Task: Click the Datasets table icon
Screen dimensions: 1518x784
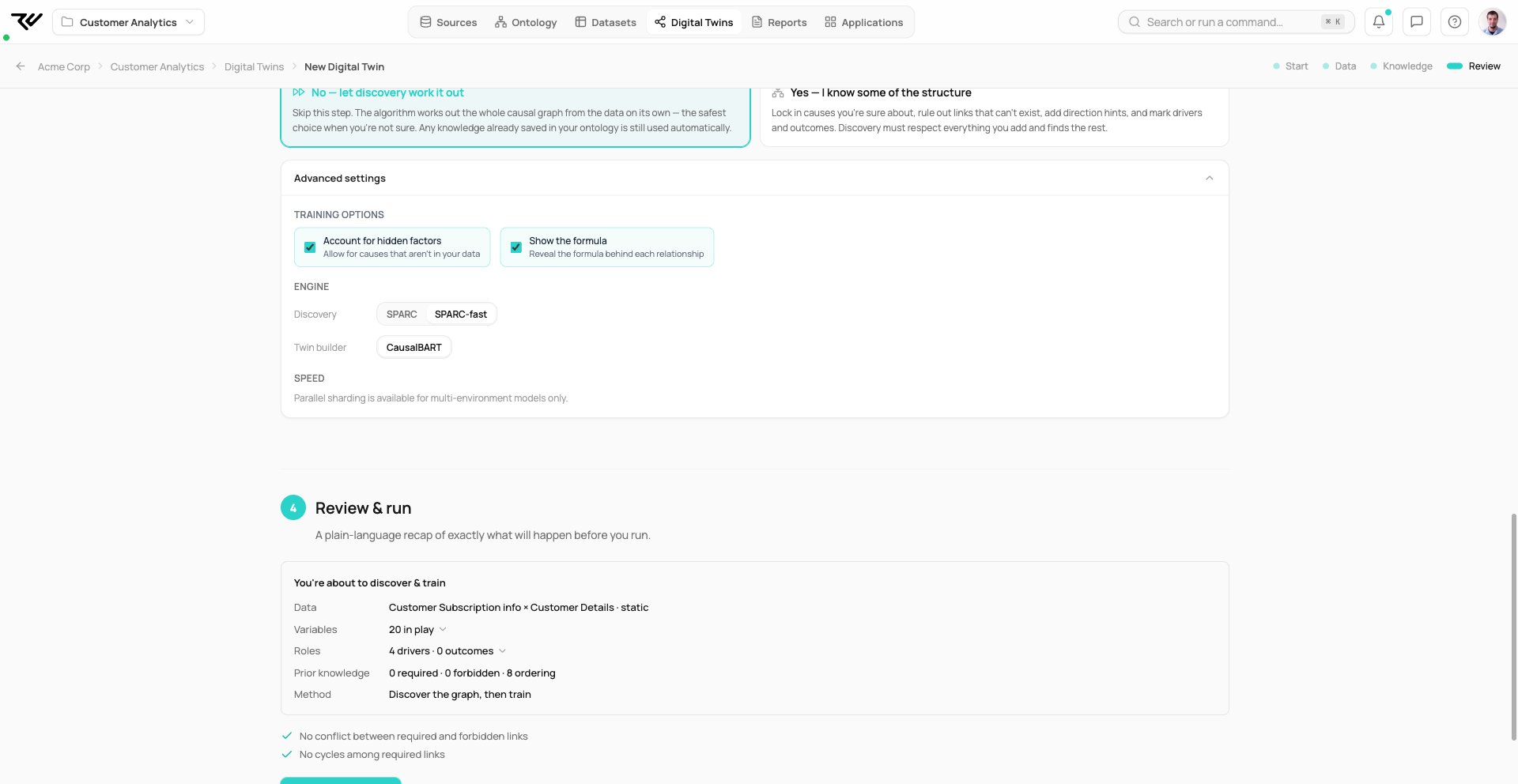Action: click(x=580, y=22)
